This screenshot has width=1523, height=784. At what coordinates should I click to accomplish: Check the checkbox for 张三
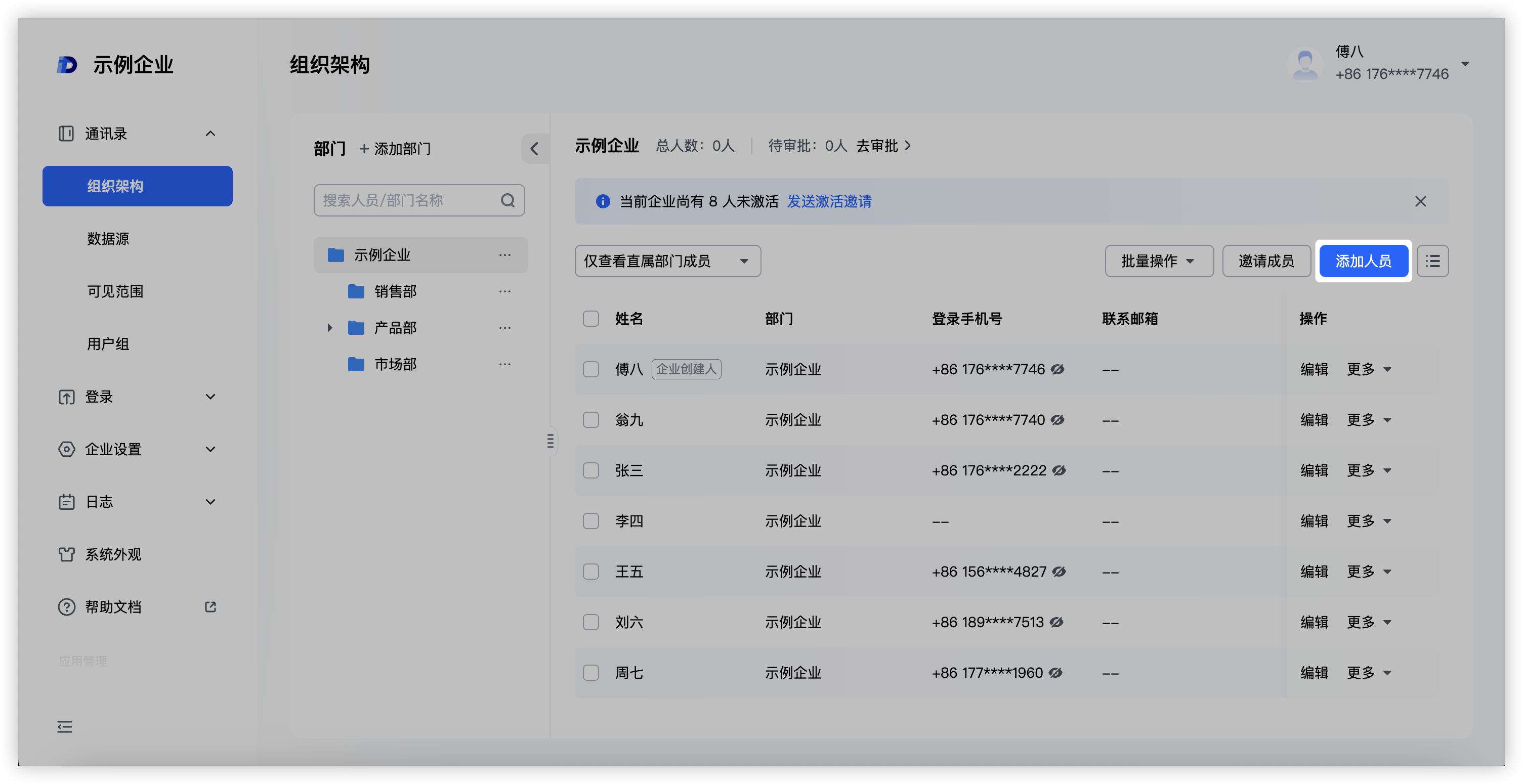(590, 470)
